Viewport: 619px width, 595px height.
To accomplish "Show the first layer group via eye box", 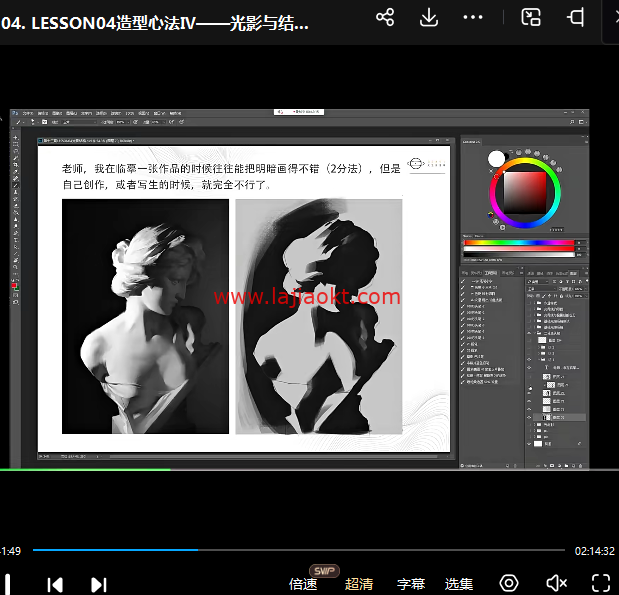I will point(529,303).
